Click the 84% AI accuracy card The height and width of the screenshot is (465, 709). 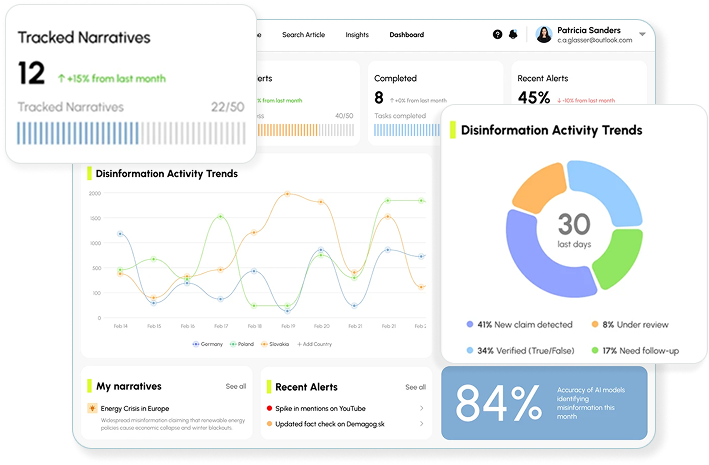544,402
